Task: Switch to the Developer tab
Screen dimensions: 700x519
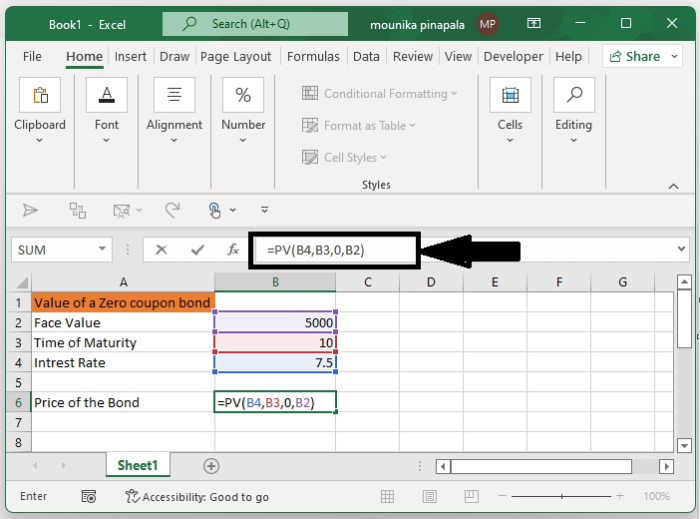Action: pyautogui.click(x=513, y=57)
